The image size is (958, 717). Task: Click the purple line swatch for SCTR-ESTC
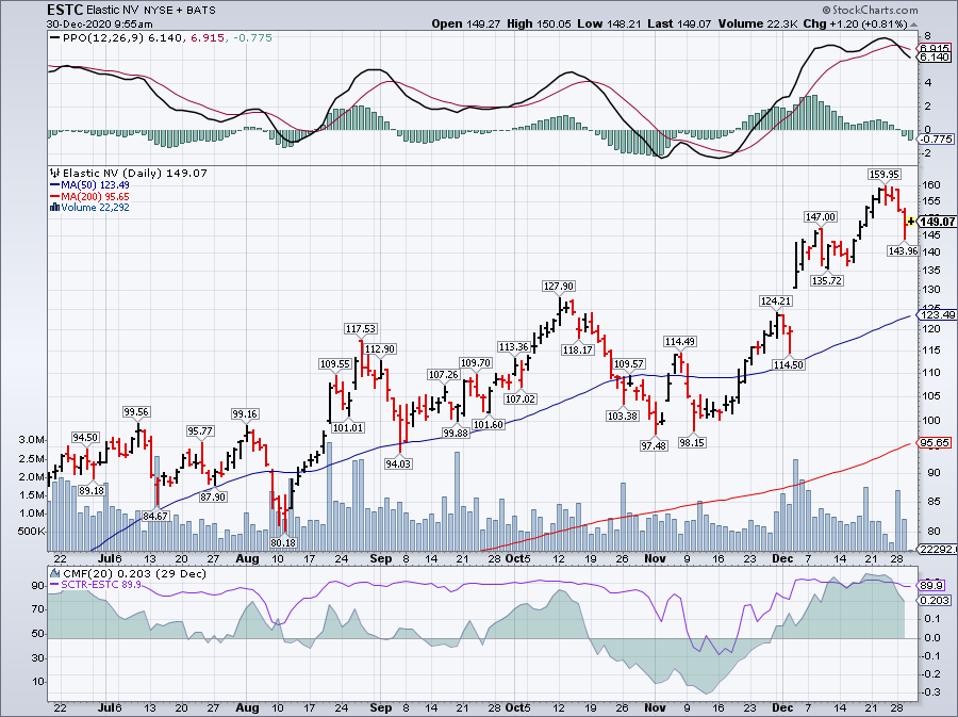(x=54, y=585)
